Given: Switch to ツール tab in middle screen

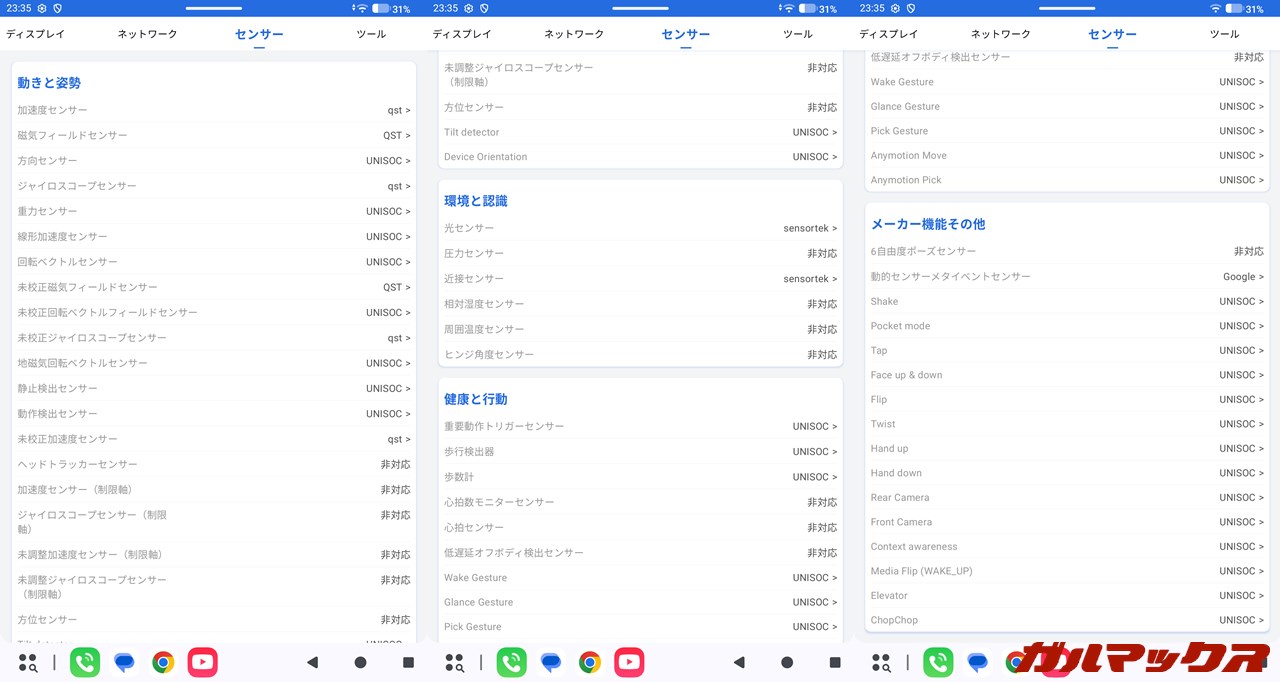Looking at the screenshot, I should tap(798, 34).
